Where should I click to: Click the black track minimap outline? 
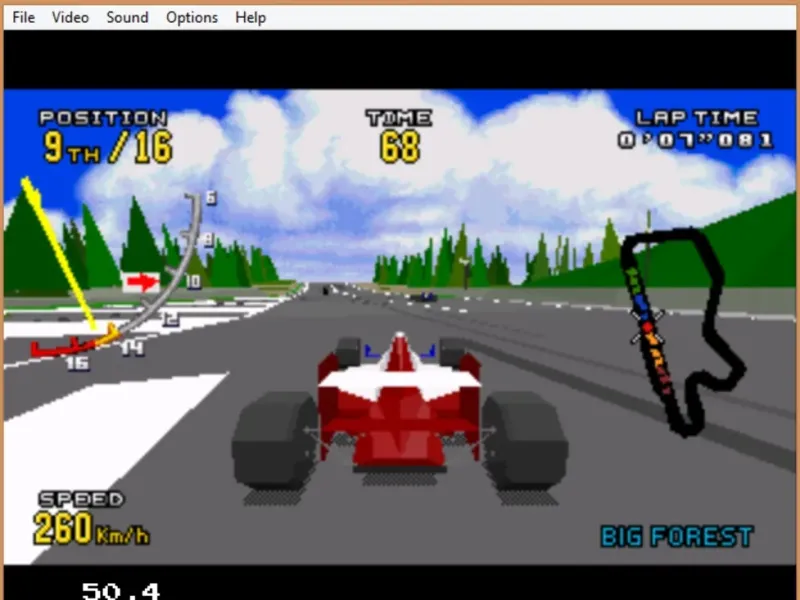pyautogui.click(x=684, y=332)
